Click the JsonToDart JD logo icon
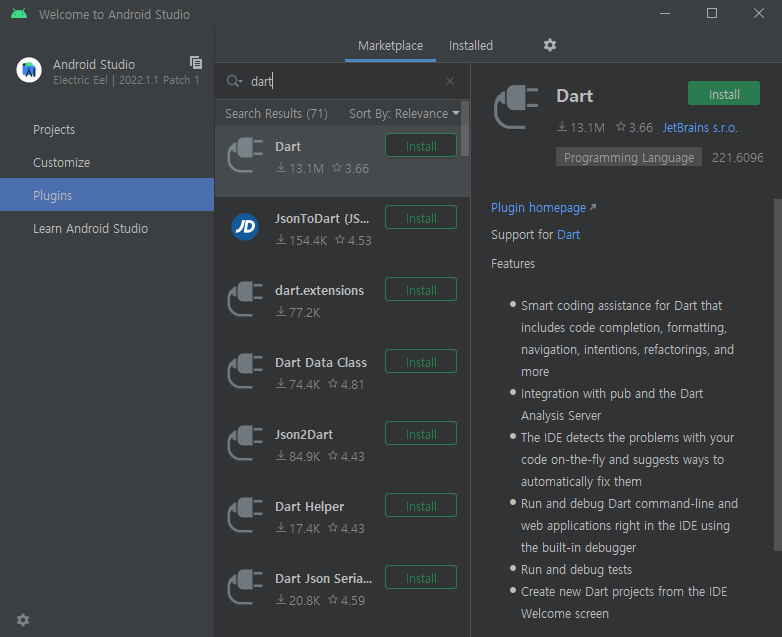This screenshot has height=637, width=782. 245,227
